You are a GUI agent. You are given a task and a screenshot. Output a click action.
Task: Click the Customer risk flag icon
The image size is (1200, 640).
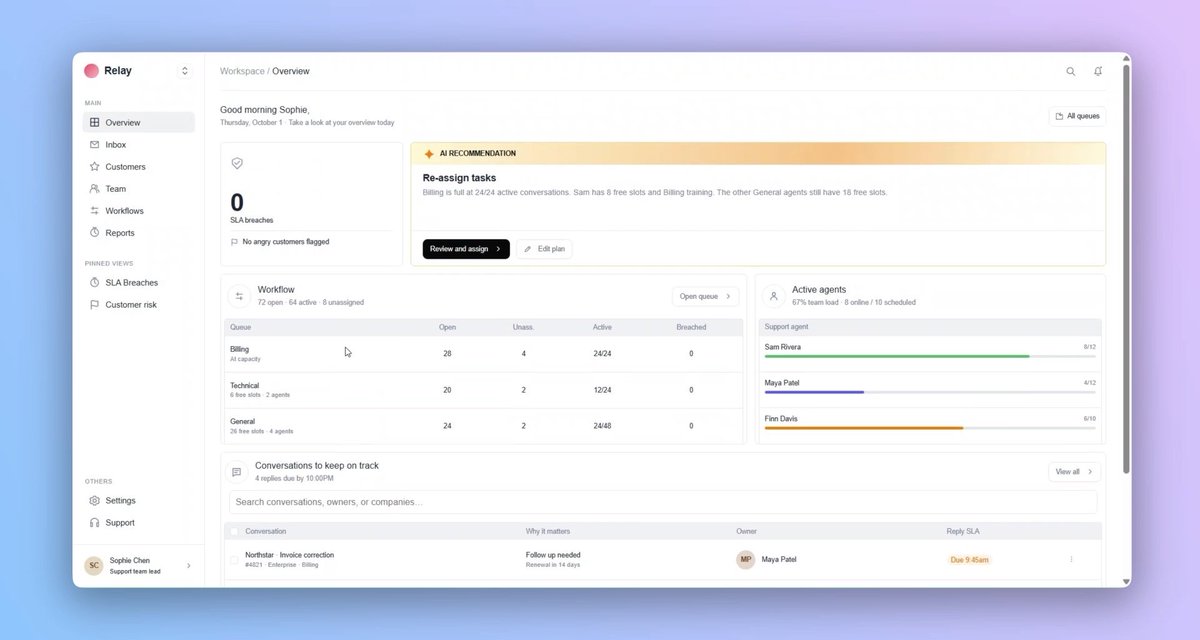click(94, 305)
